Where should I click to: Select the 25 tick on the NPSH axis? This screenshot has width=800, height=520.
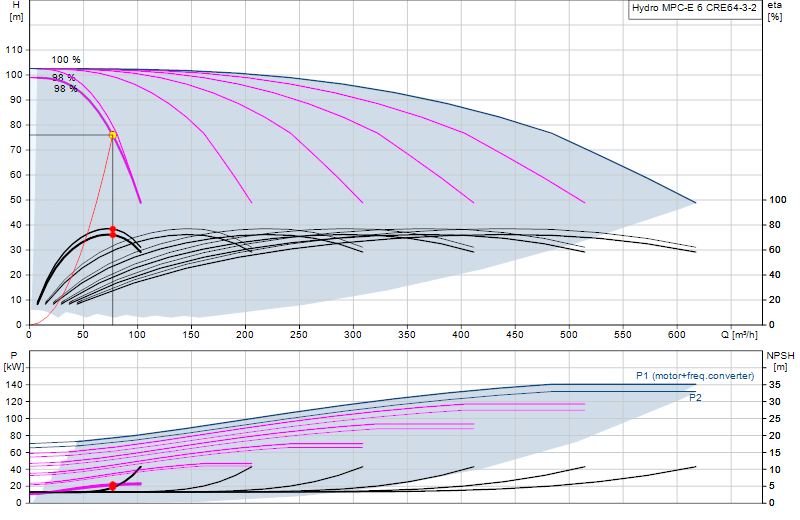[775, 418]
